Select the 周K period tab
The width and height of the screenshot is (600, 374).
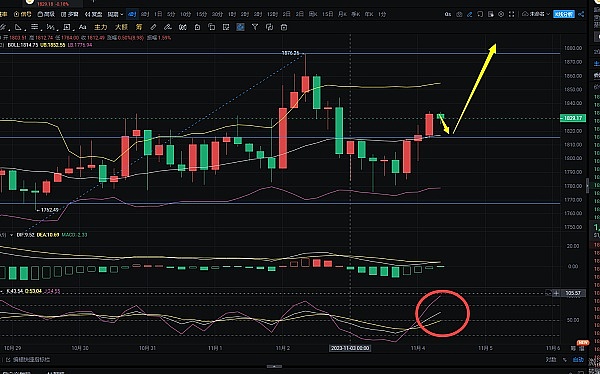313,14
